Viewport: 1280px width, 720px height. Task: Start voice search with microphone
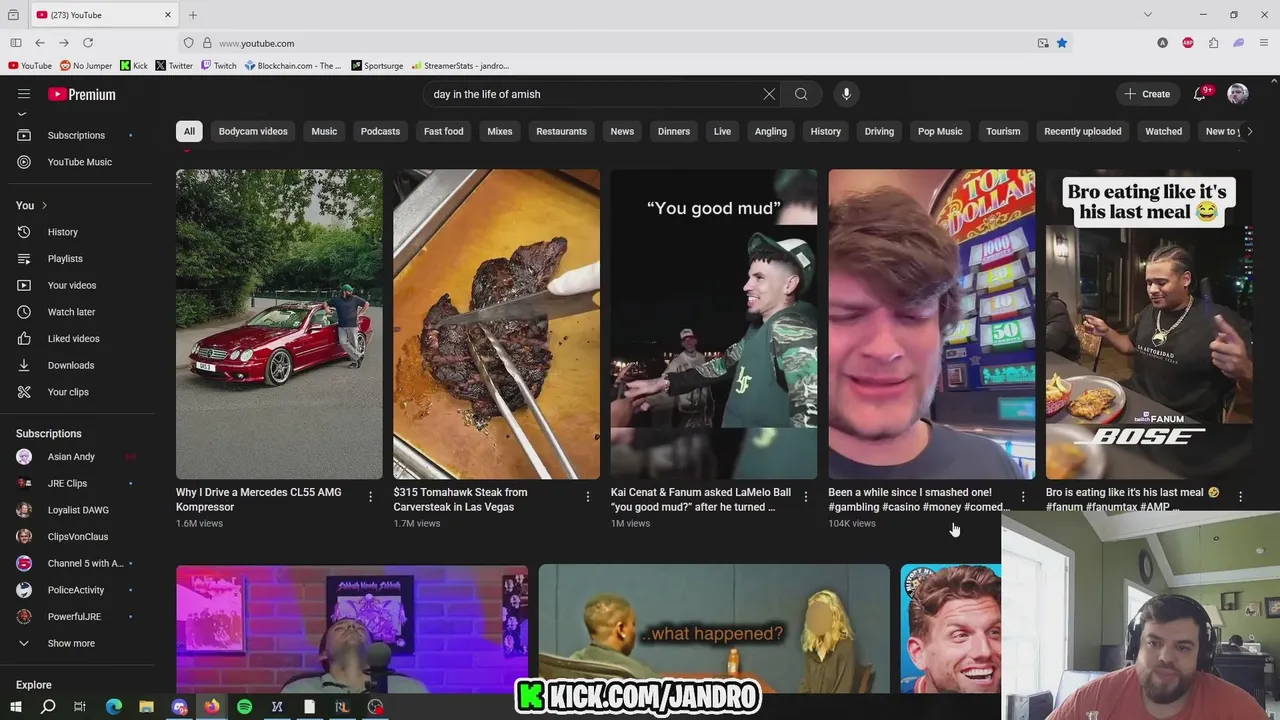[x=846, y=94]
